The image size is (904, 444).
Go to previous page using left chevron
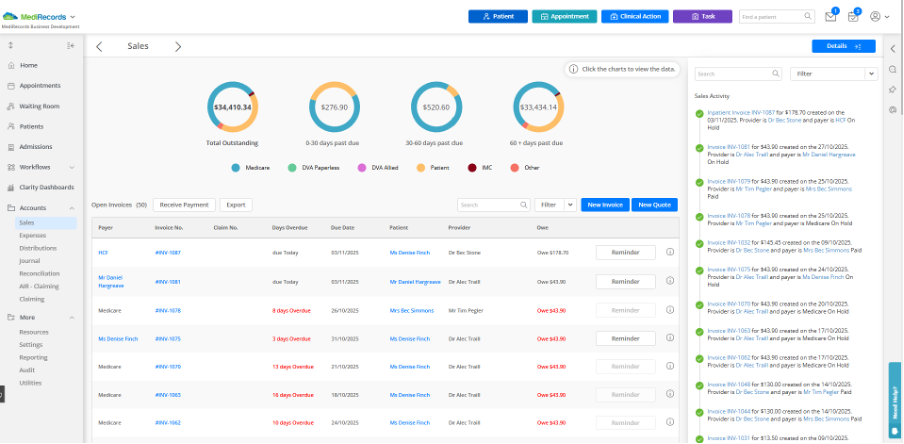99,46
